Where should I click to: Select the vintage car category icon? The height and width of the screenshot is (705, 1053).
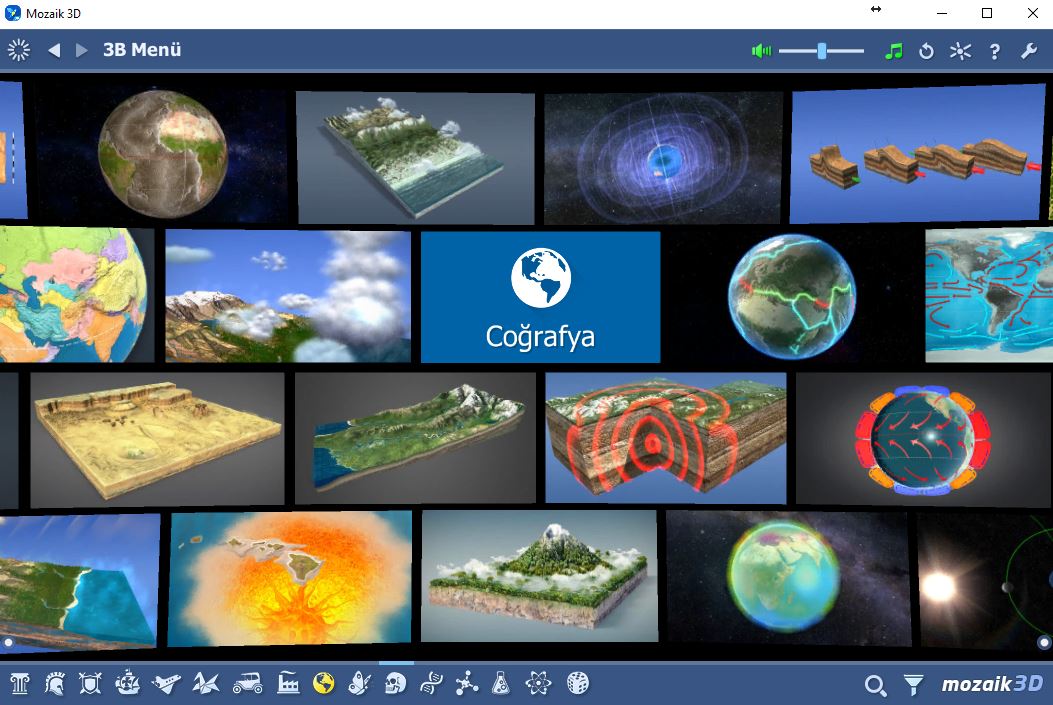pos(247,684)
